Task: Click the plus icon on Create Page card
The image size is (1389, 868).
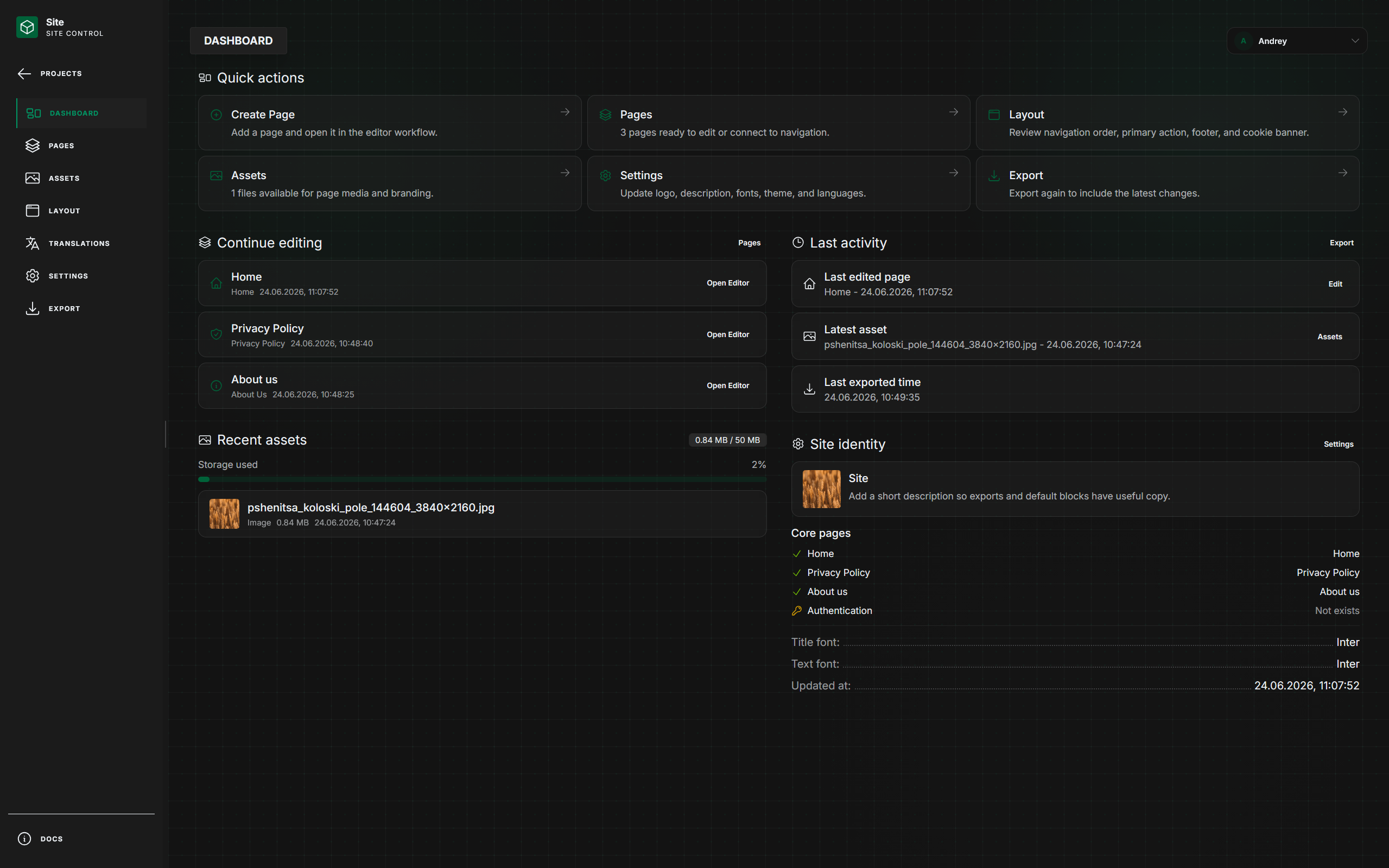Action: pyautogui.click(x=217, y=115)
